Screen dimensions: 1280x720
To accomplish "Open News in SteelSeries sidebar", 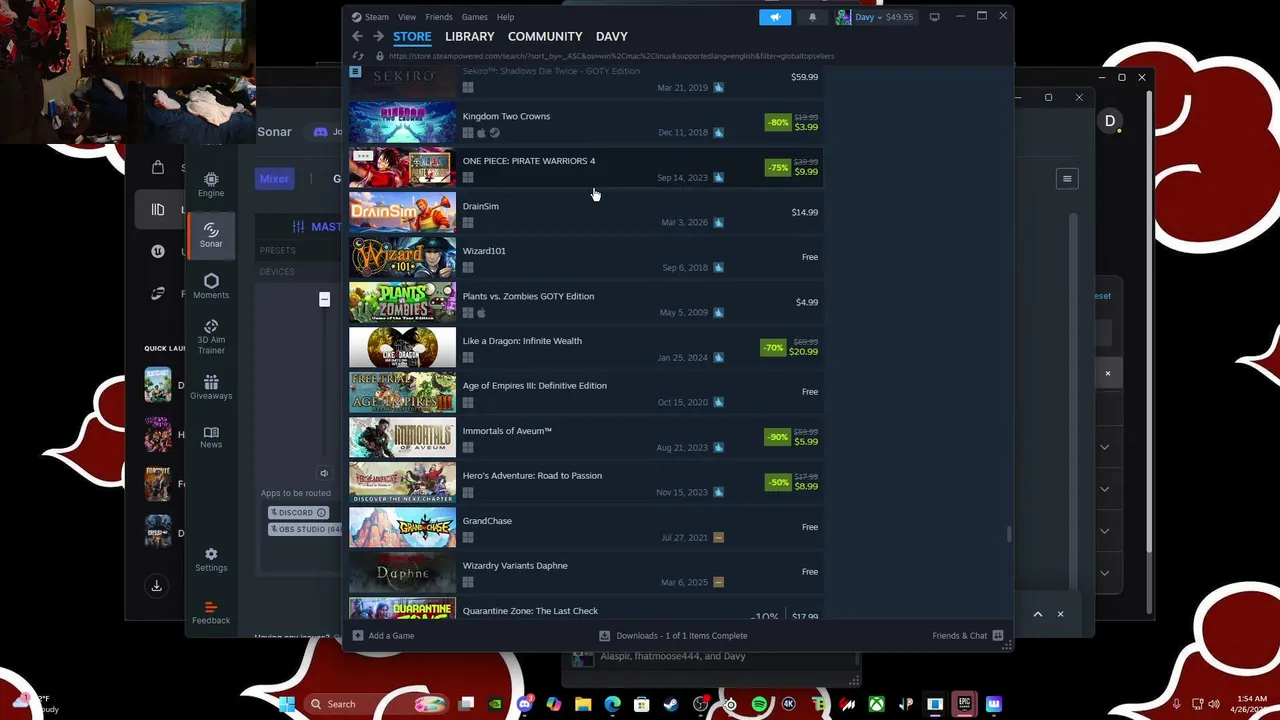I will 211,437.
